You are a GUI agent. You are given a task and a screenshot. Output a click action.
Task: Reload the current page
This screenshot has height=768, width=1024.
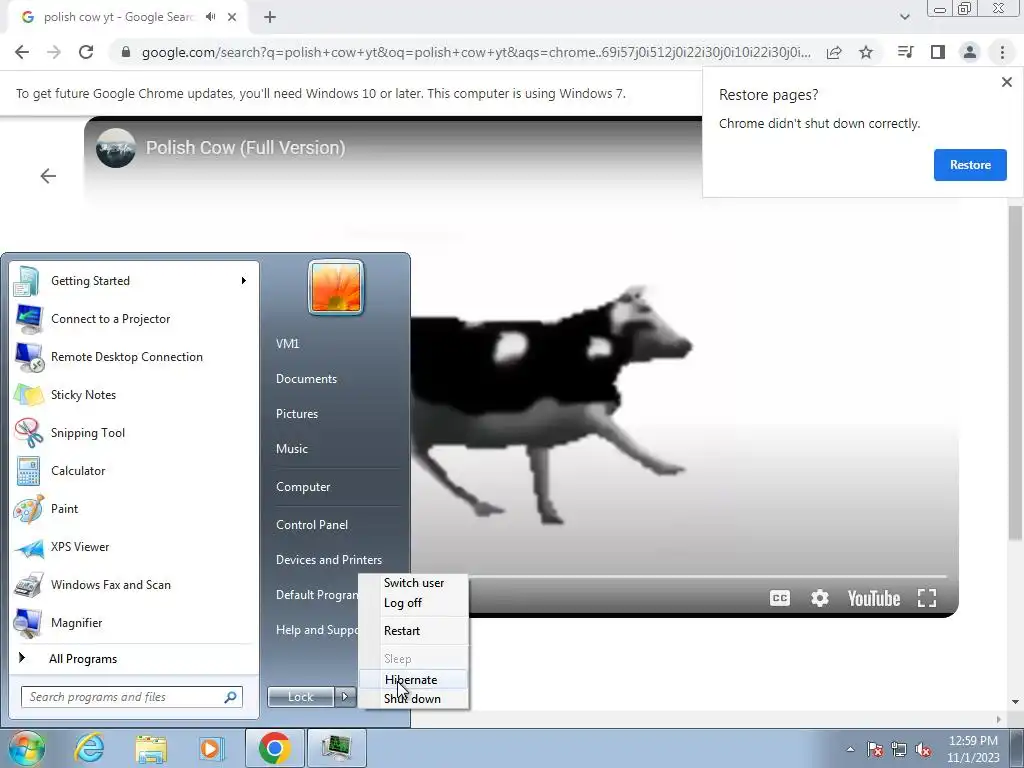(86, 52)
